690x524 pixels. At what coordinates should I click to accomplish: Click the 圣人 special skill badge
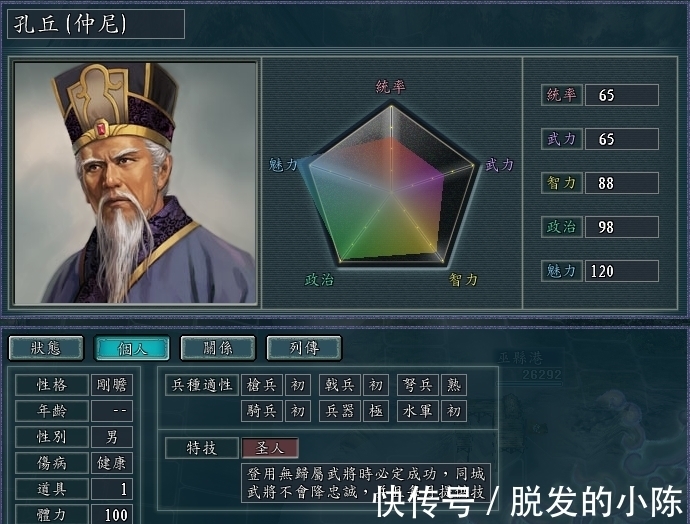pyautogui.click(x=270, y=448)
